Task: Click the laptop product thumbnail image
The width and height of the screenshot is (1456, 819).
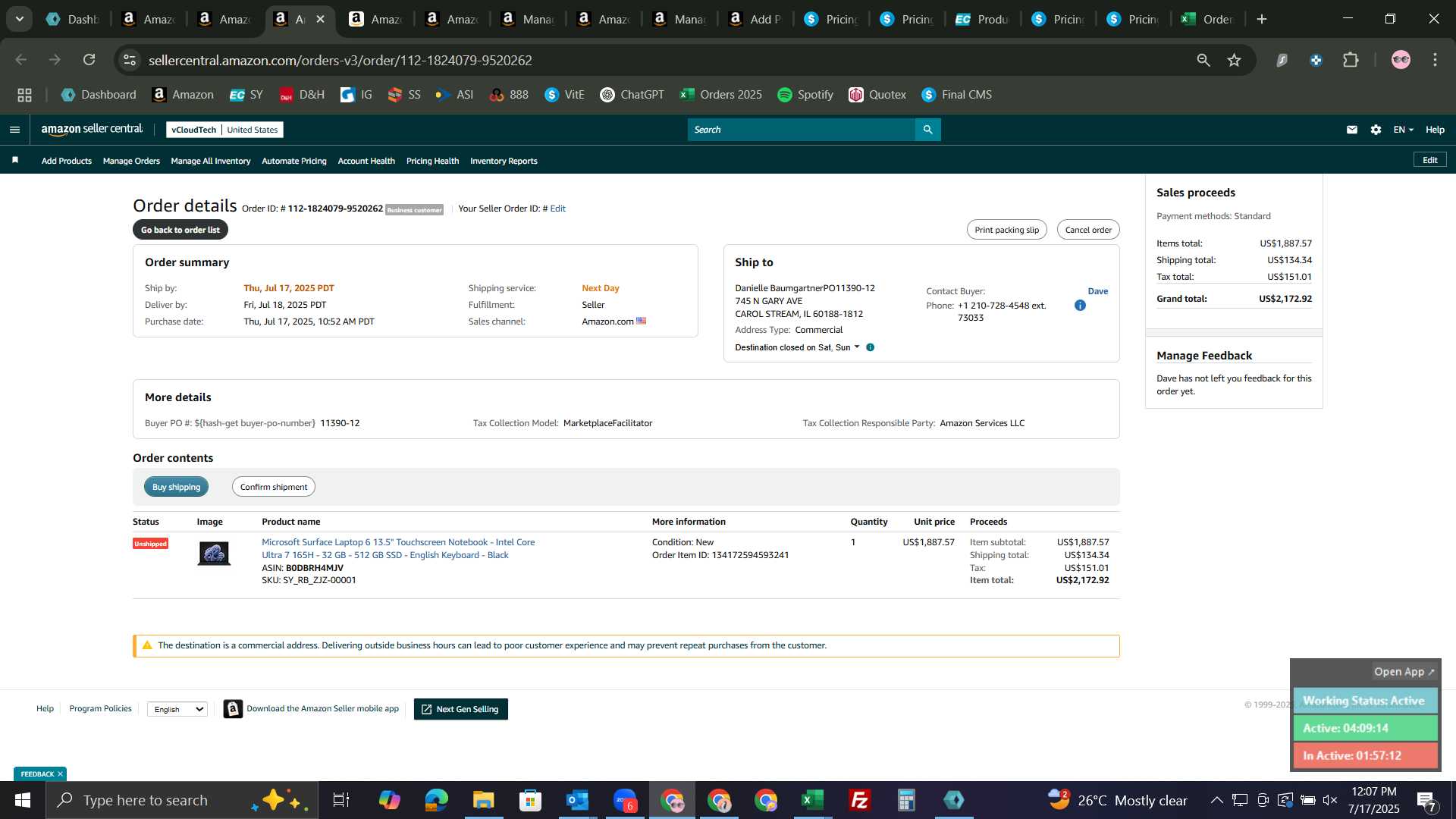Action: (214, 553)
